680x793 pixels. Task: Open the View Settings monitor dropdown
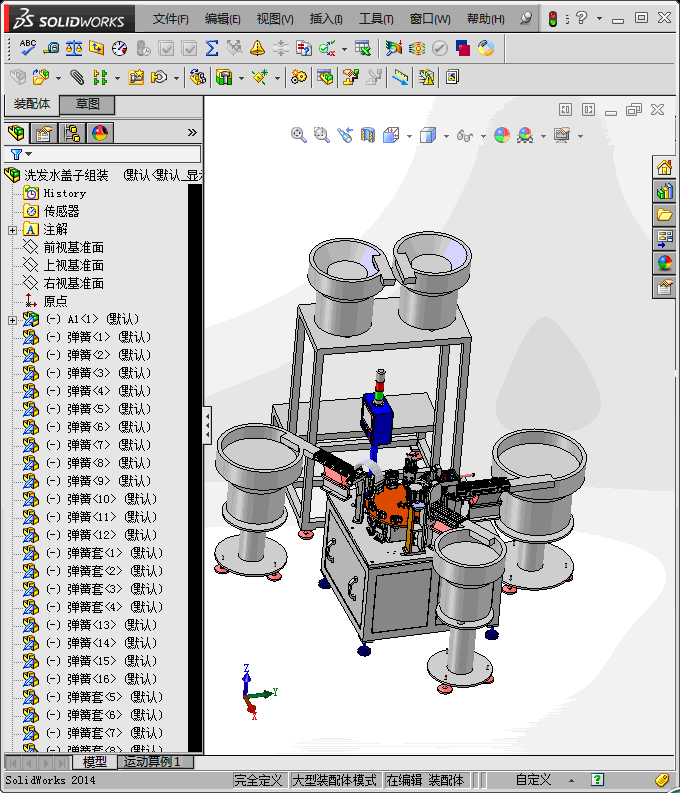[x=580, y=136]
